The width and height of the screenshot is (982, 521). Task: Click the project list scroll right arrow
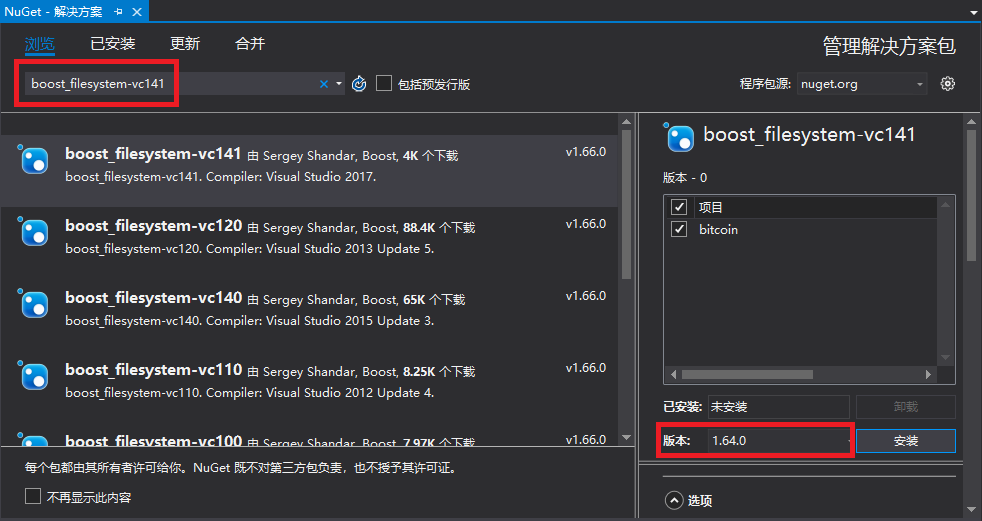[x=928, y=374]
